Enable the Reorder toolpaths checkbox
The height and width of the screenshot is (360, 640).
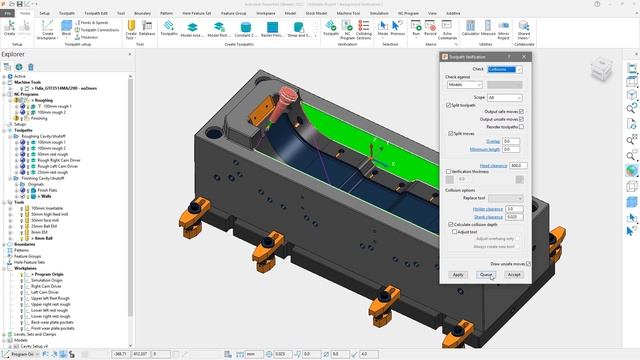(521, 127)
